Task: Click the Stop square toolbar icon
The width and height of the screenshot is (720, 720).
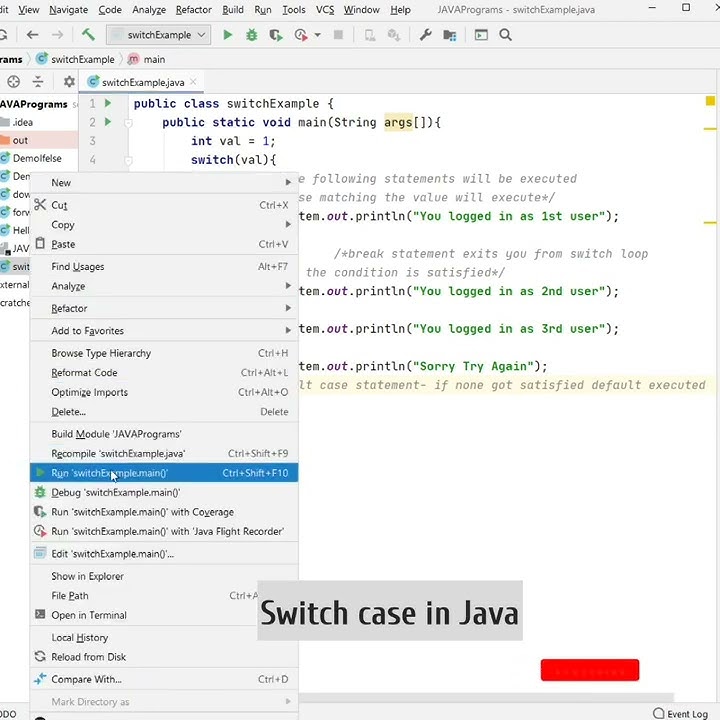Action: (338, 35)
